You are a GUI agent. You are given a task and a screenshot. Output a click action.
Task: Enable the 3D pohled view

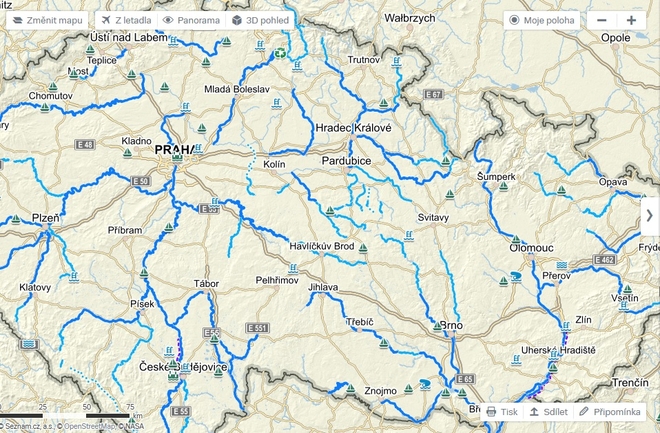(260, 20)
